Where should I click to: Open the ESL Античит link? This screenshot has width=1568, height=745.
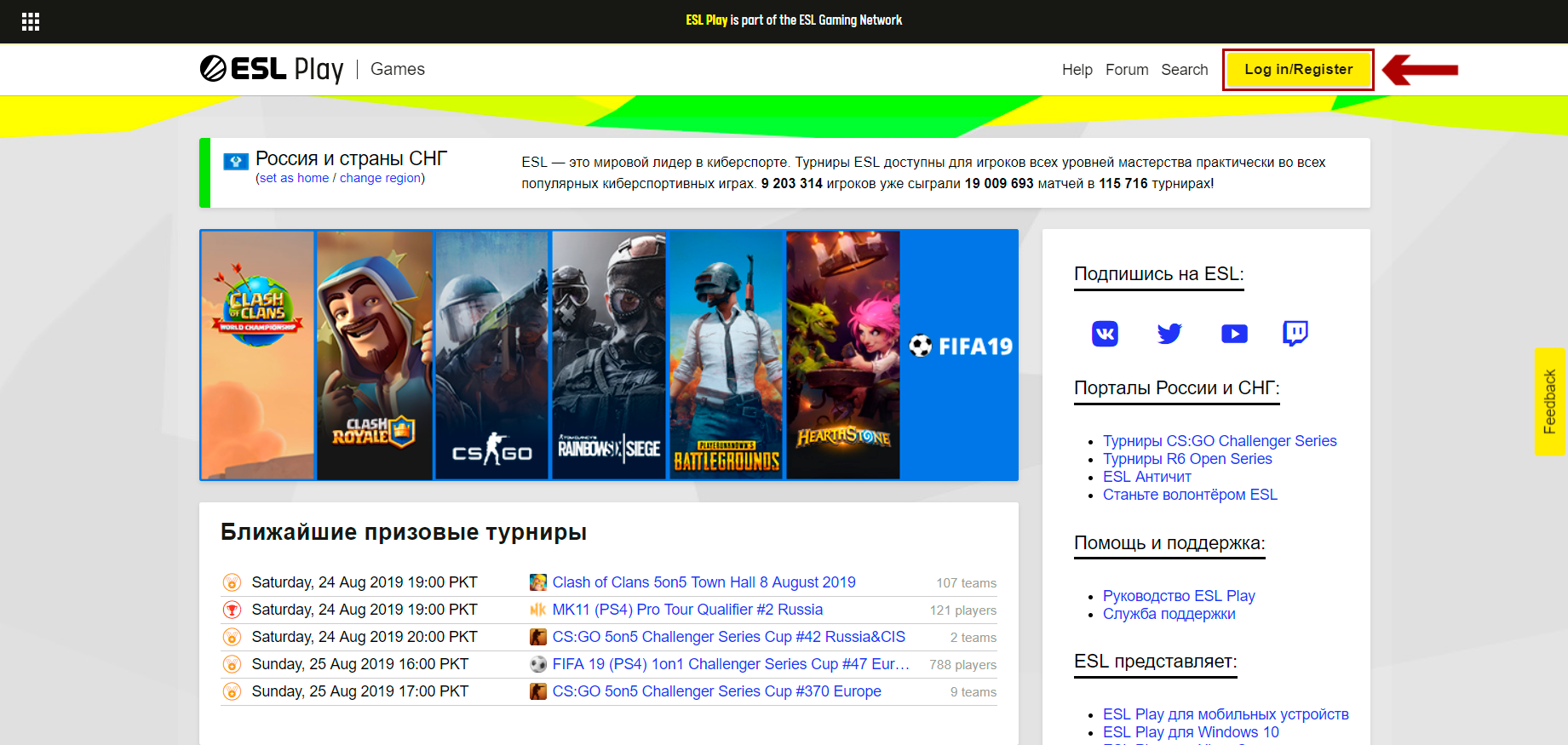coord(1147,477)
